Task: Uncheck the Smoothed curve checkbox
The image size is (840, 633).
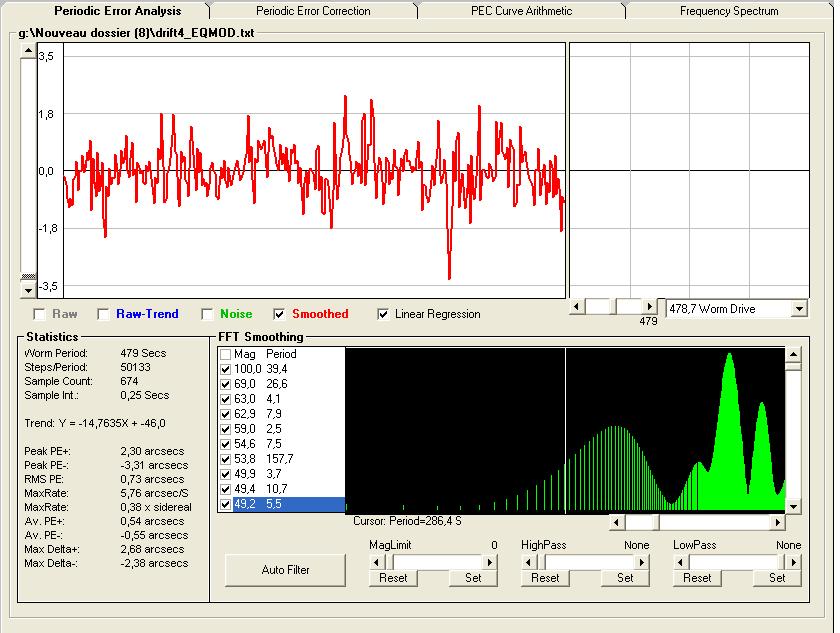Action: (279, 314)
